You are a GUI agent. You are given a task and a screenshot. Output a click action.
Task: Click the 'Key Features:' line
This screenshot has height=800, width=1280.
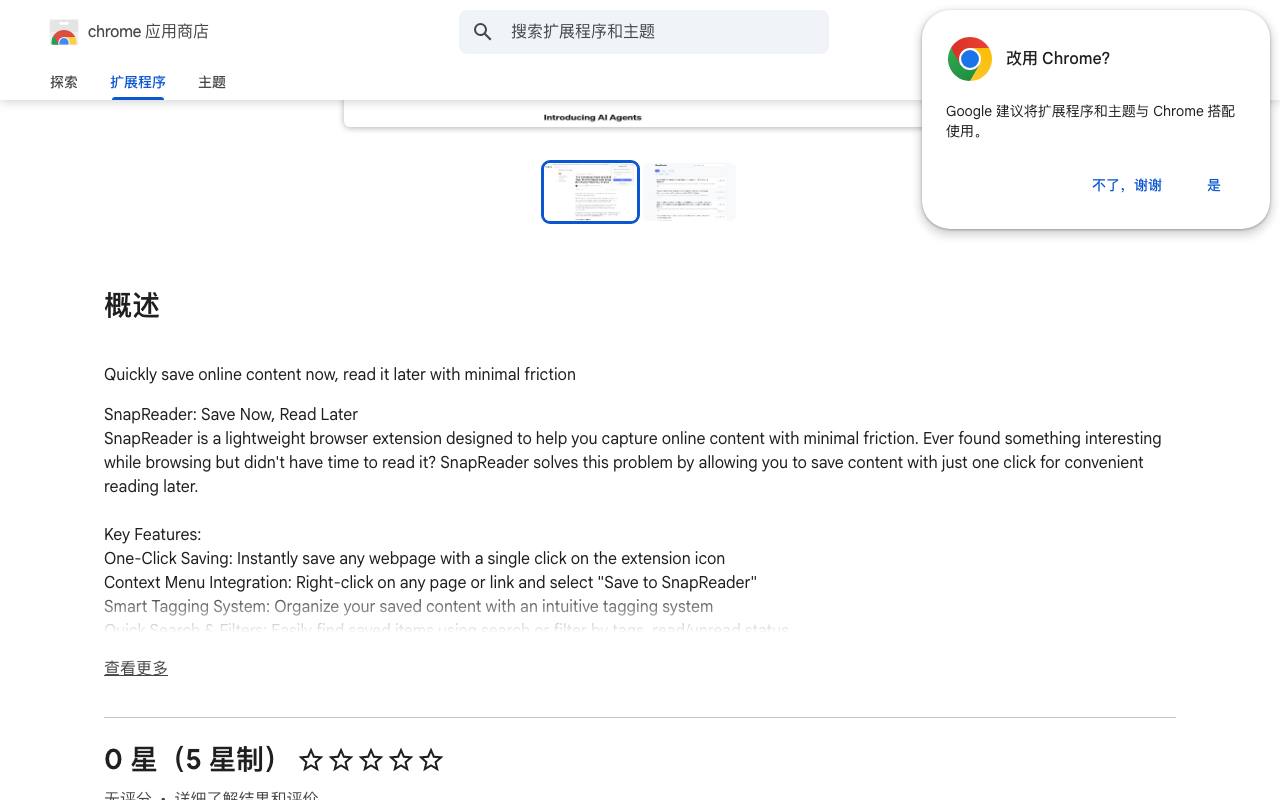click(152, 534)
